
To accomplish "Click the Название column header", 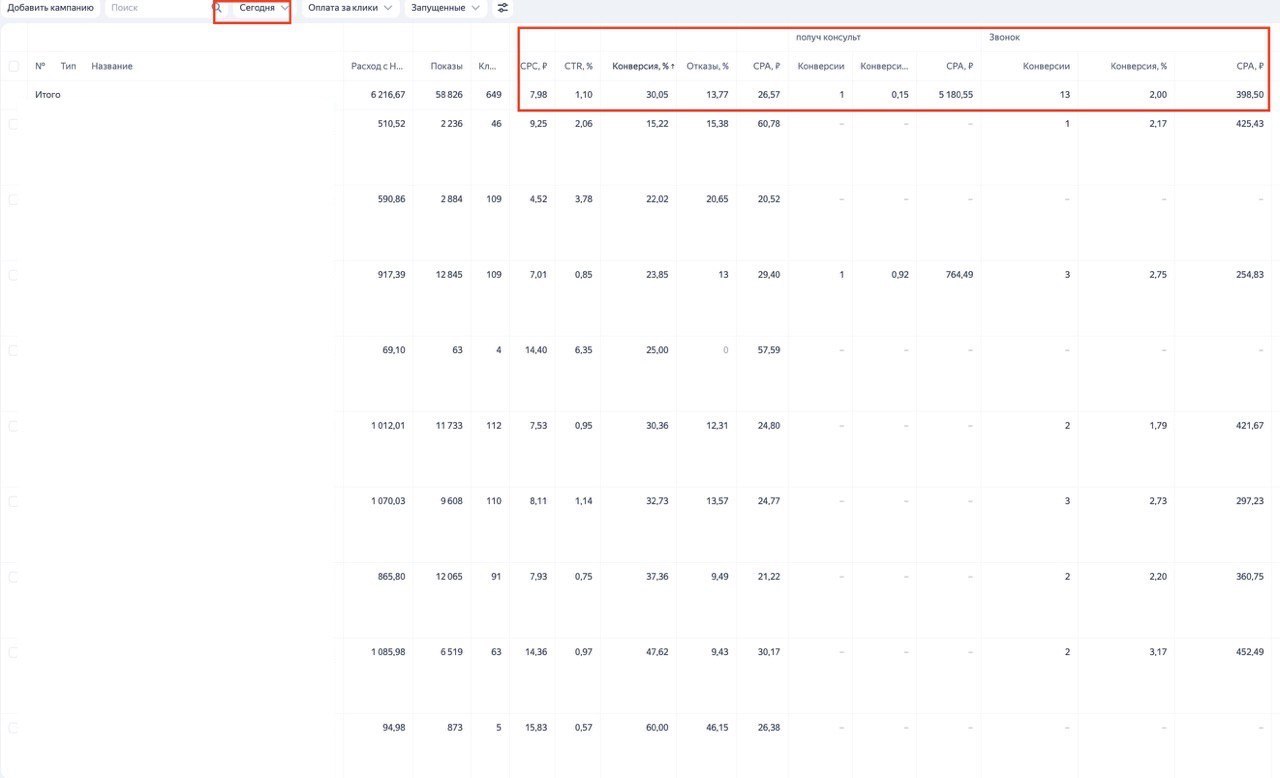I will pyautogui.click(x=111, y=66).
